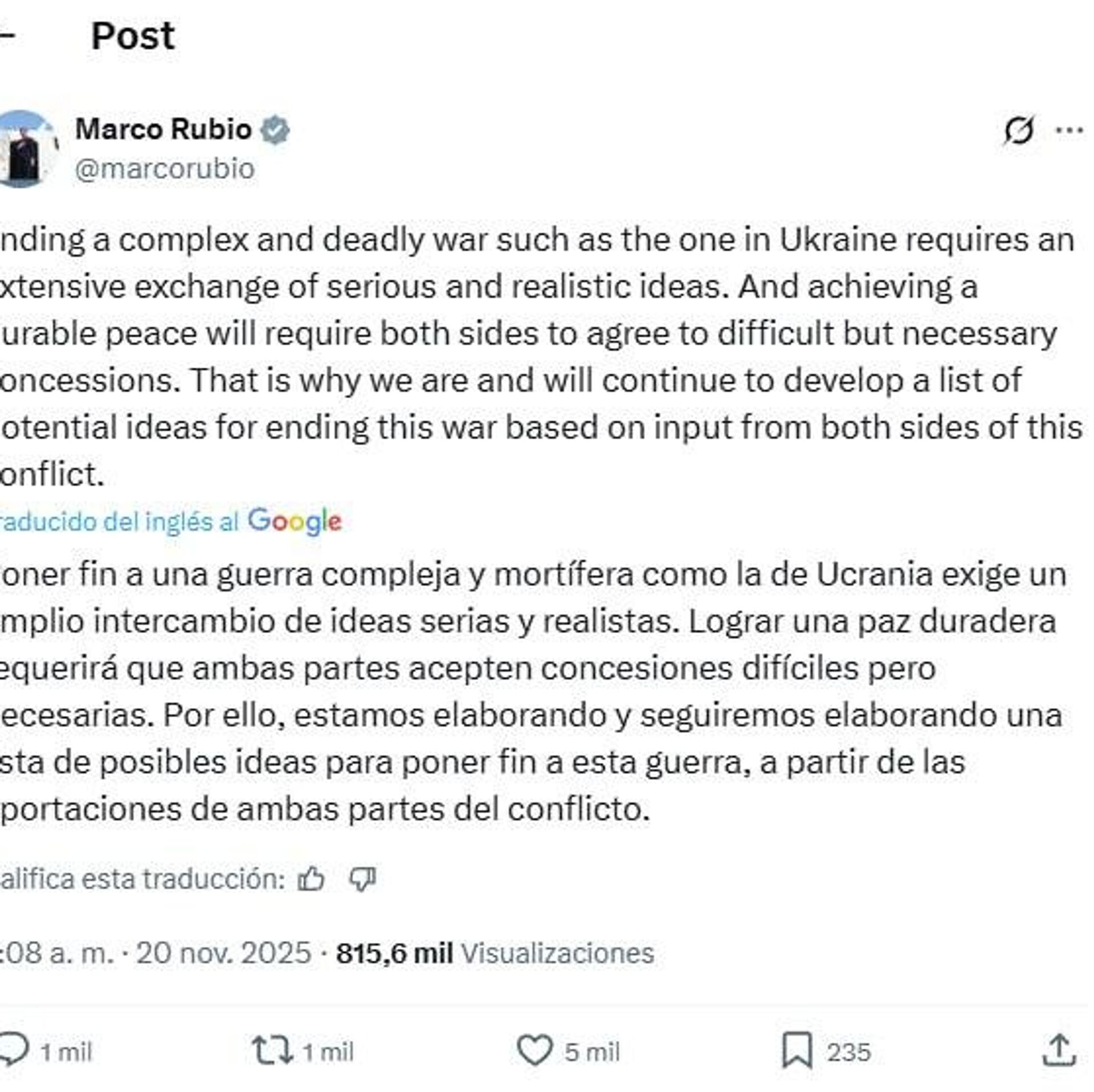
Task: Rate the translation with thumbs down
Action: (x=362, y=879)
